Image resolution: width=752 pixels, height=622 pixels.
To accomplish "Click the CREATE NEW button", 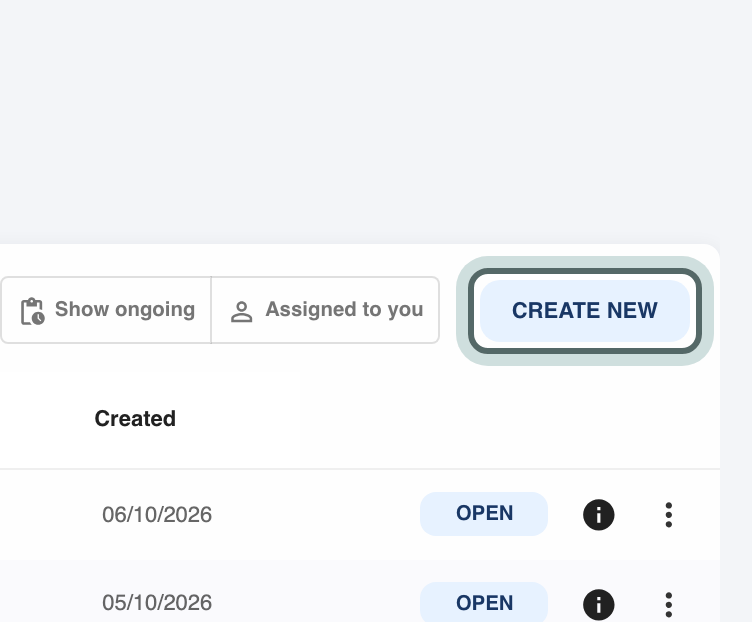I will [x=585, y=311].
